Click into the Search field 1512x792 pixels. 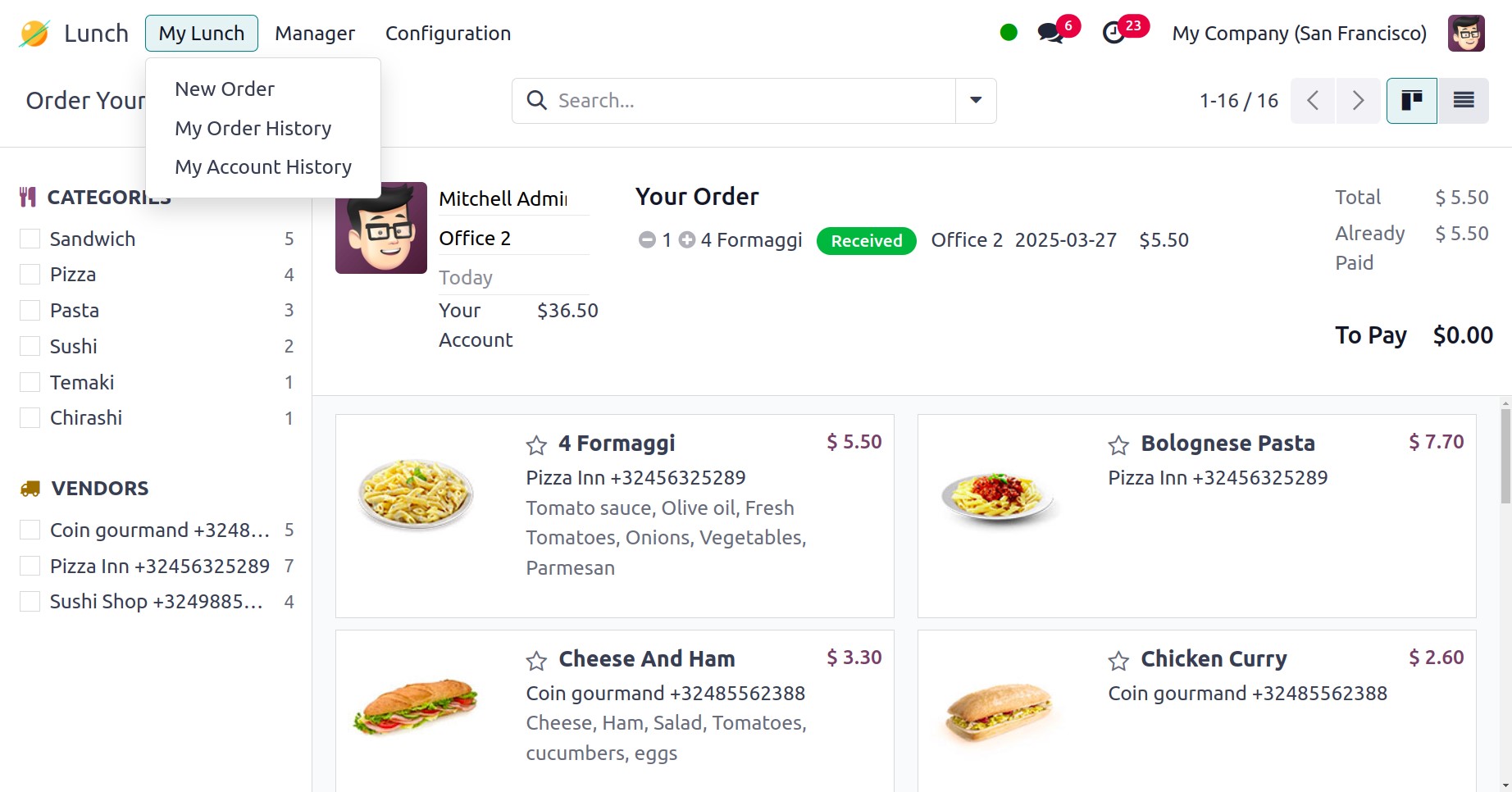[x=738, y=101]
